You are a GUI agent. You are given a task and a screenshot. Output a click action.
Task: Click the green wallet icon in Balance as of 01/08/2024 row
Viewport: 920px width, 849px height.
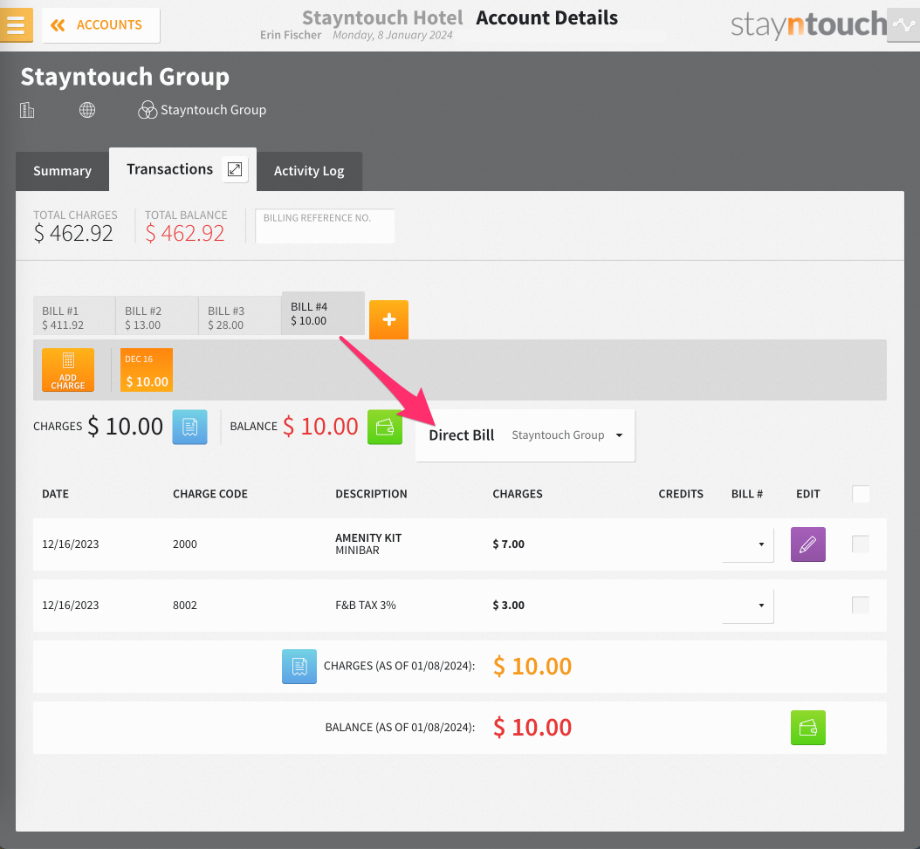point(808,728)
